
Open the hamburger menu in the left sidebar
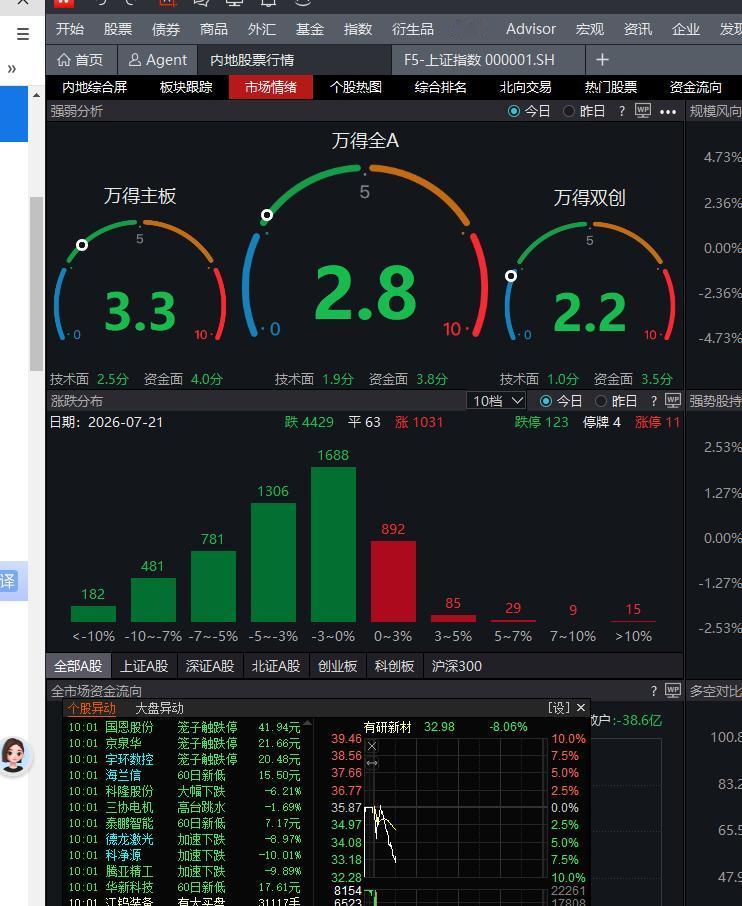coord(23,34)
